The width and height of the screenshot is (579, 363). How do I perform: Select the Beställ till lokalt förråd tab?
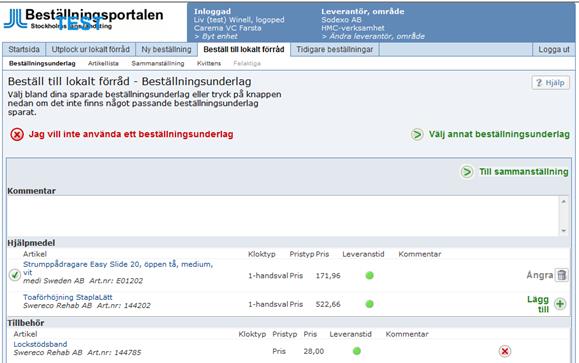coord(244,49)
